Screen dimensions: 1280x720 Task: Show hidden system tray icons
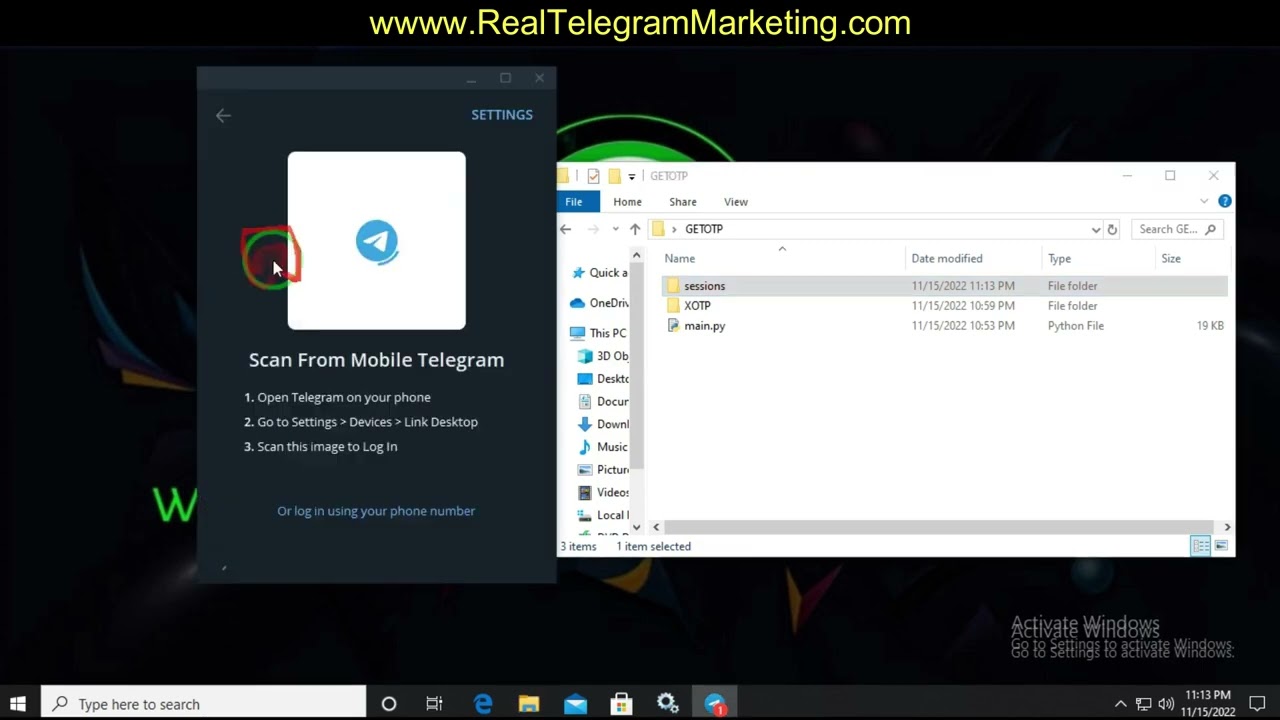tap(1120, 704)
